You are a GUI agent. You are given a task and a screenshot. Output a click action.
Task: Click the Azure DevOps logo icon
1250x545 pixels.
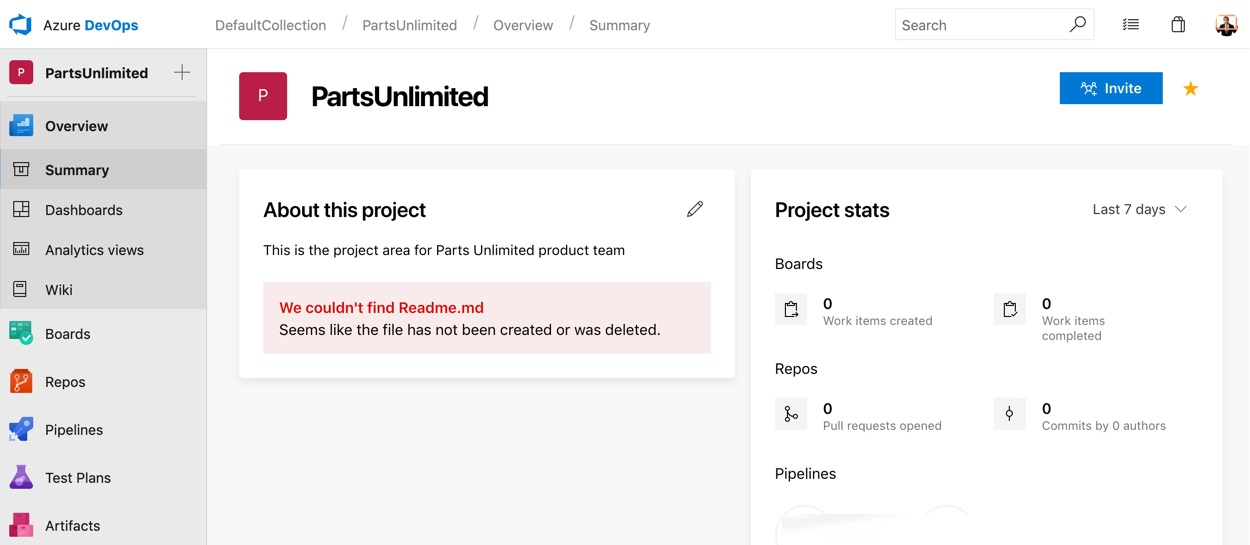tap(20, 25)
